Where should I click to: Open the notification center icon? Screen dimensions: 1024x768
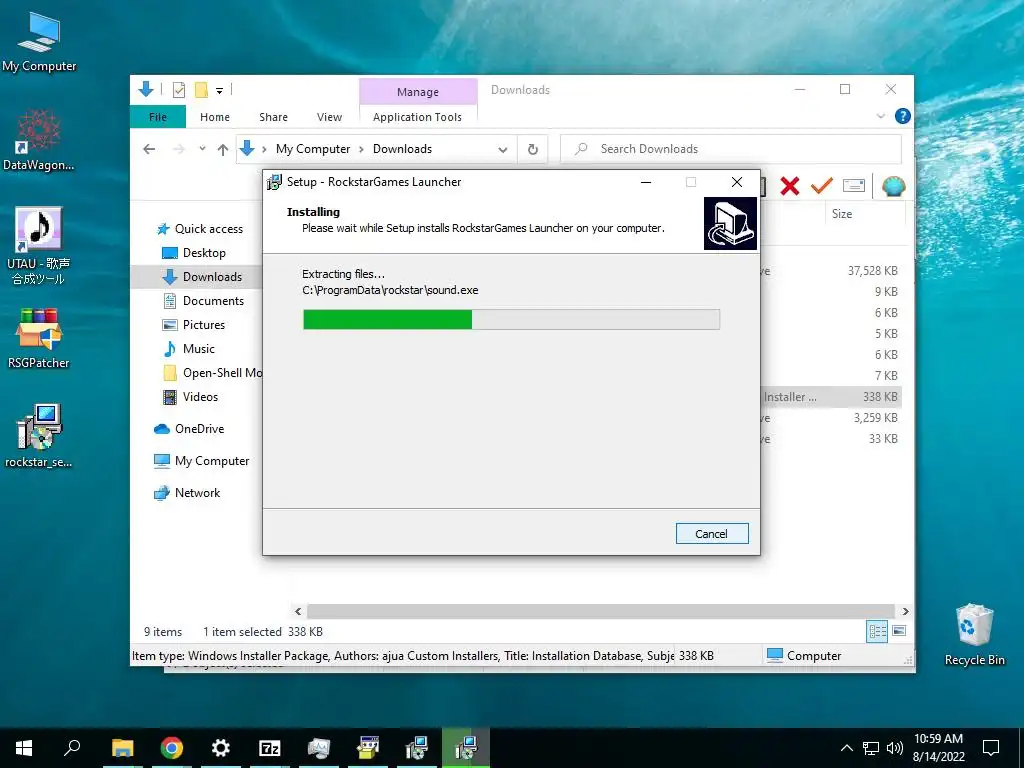pyautogui.click(x=991, y=748)
